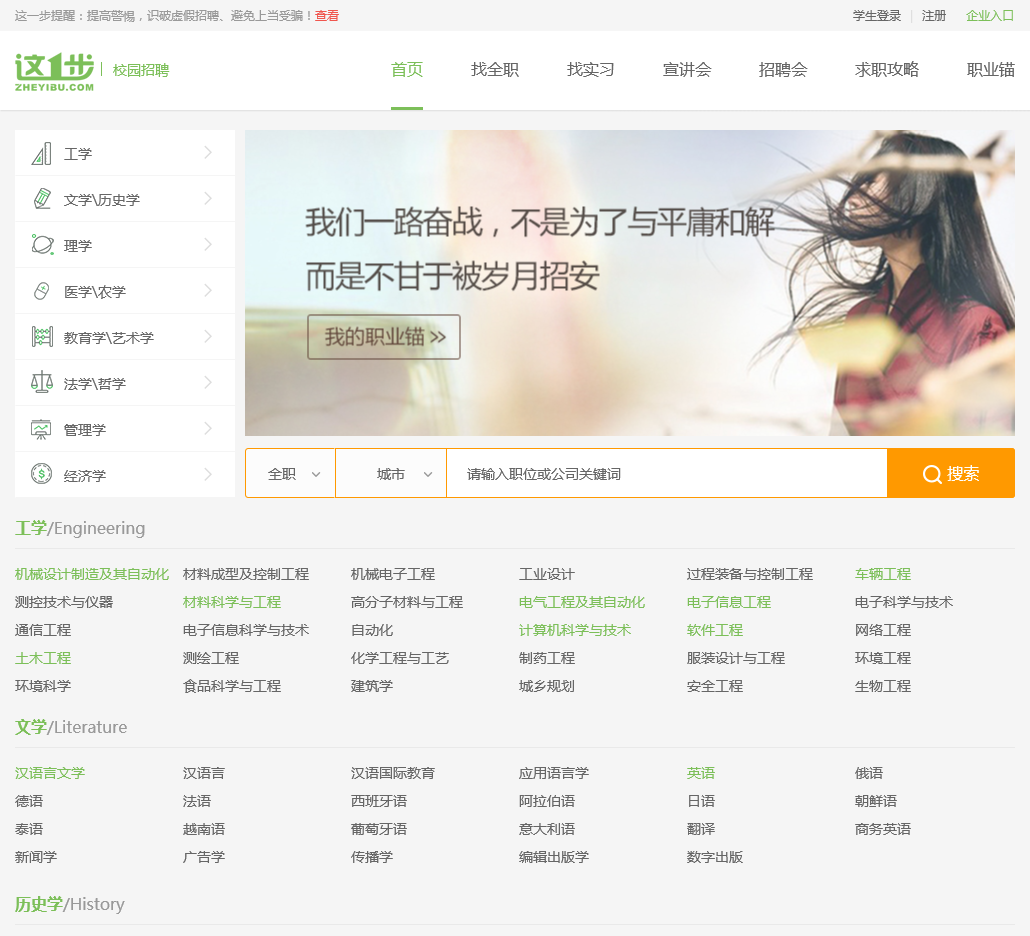1030x936 pixels.
Task: Open 机械设计制造及其自动化 major
Action: coord(92,574)
